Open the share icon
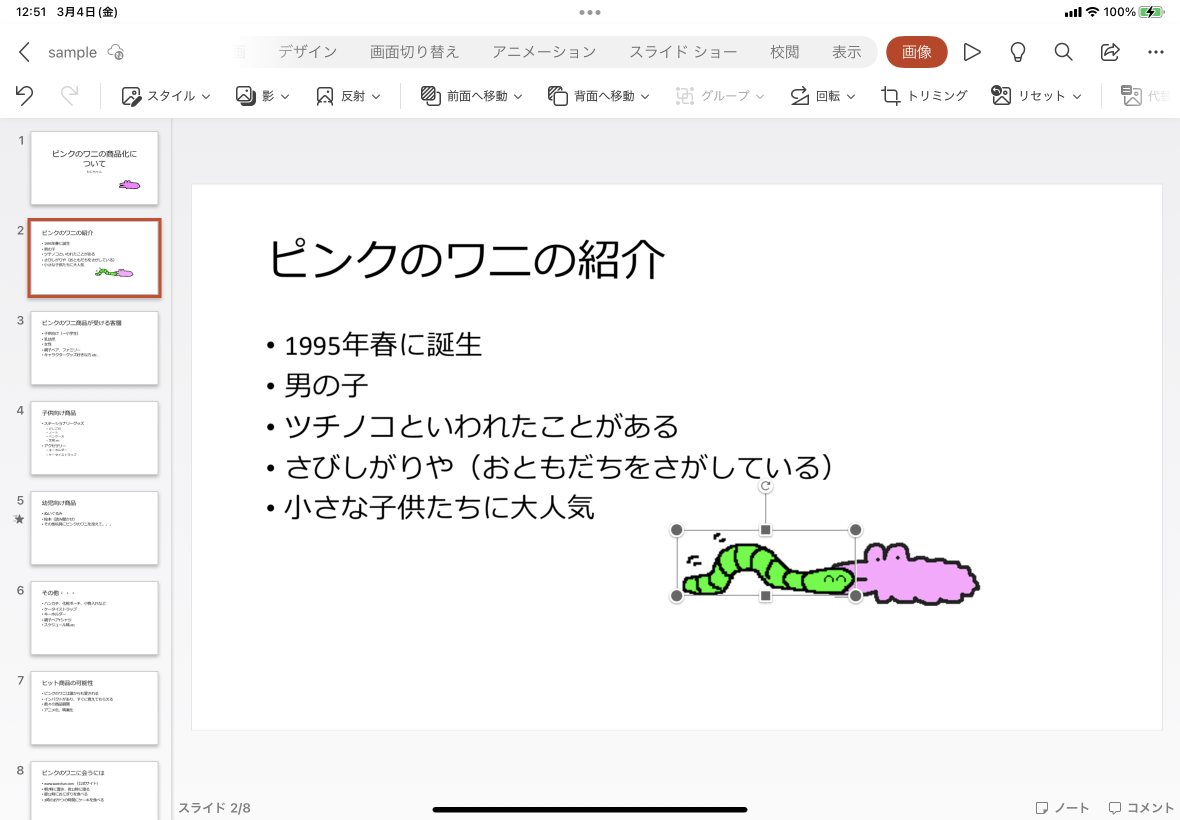The image size is (1180, 820). click(x=1110, y=52)
